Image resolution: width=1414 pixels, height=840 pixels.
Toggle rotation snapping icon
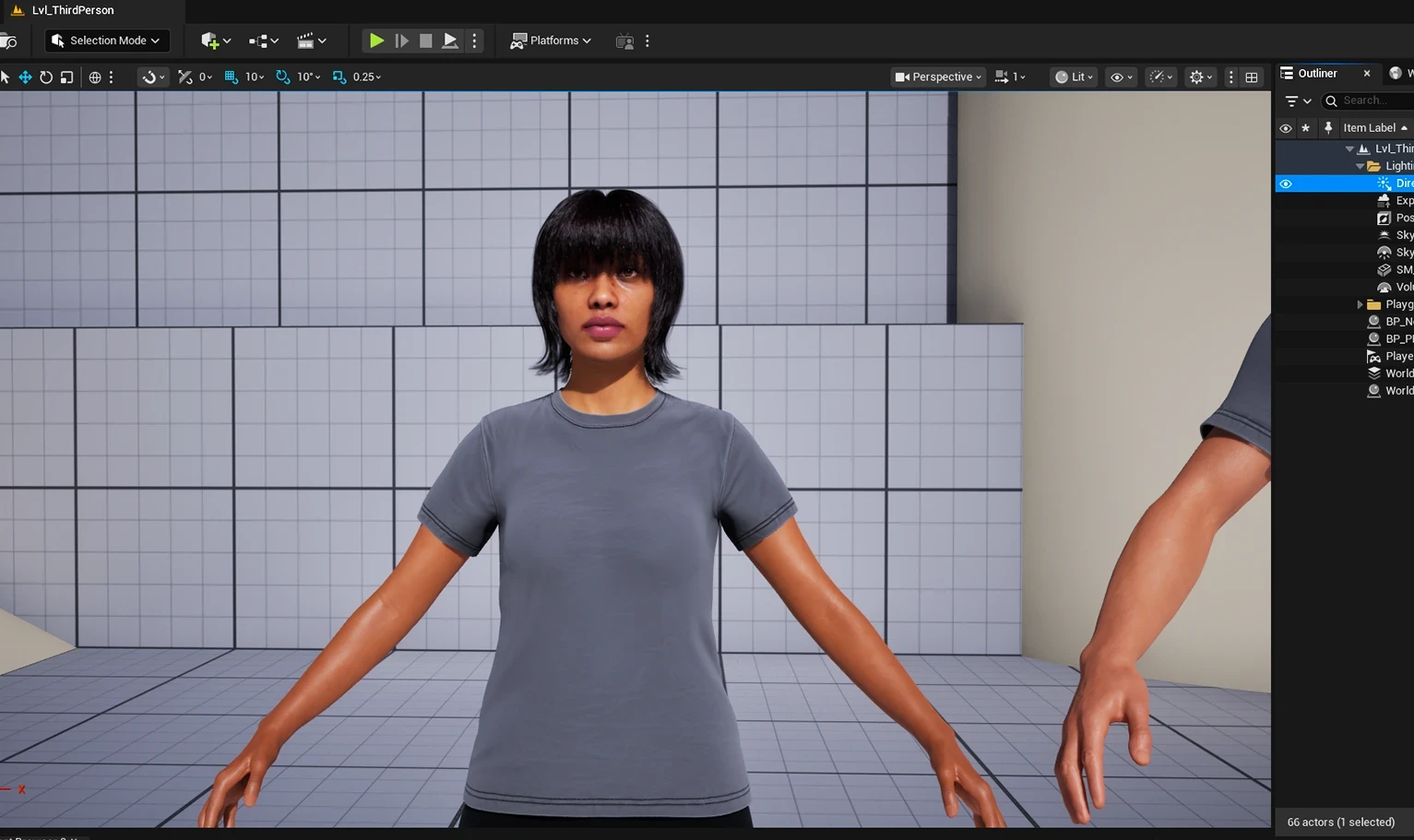coord(283,77)
